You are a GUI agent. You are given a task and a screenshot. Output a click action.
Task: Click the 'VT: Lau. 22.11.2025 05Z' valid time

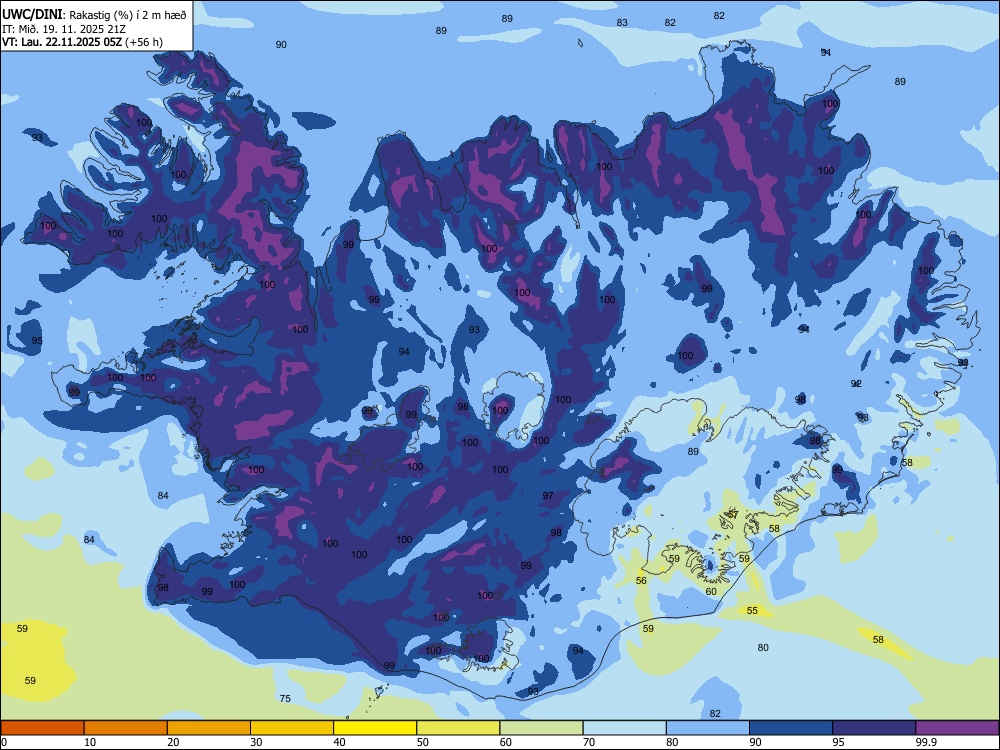(62, 42)
